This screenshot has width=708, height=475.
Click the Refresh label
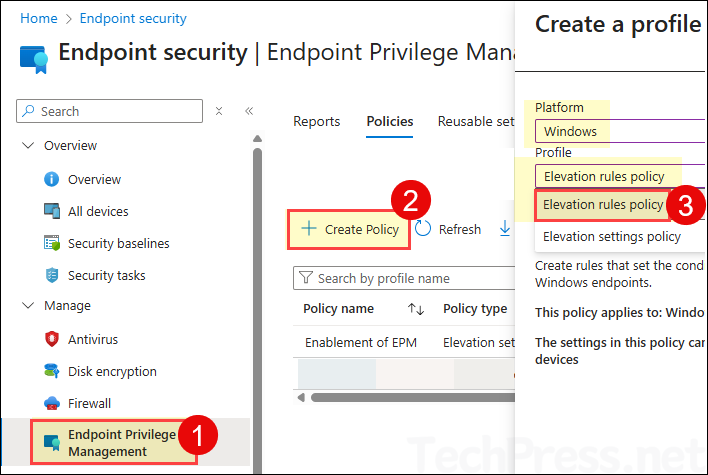[460, 230]
